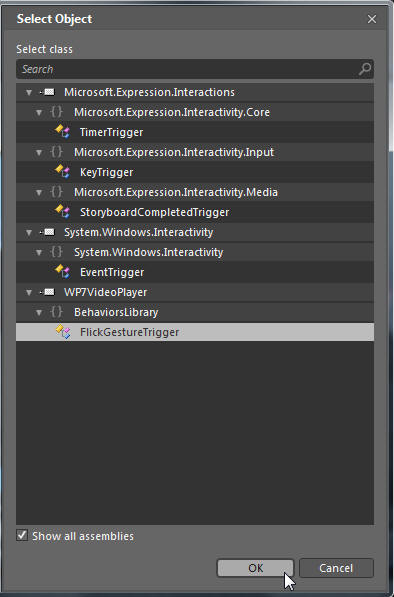Collapse the System.Windows.Interactivity assembly node
394x597 pixels.
29,232
